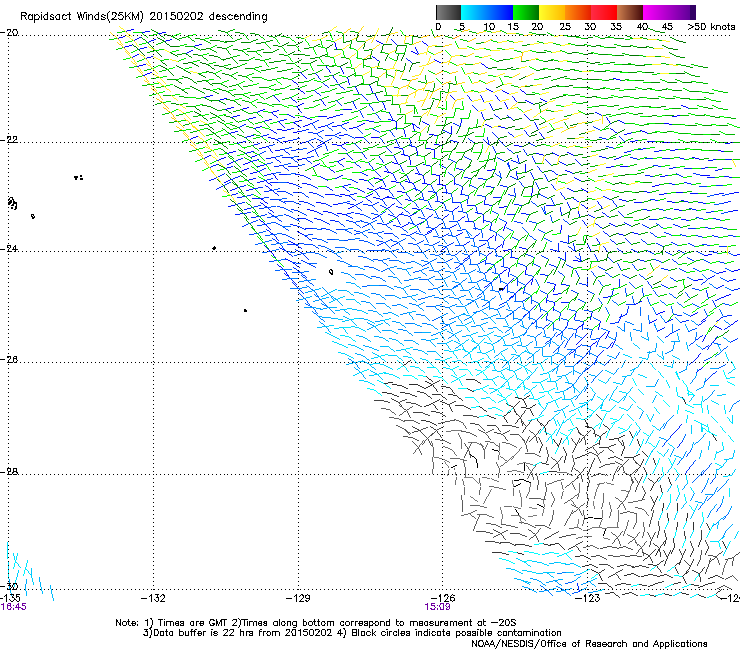The height and width of the screenshot is (650, 740).
Task: Click the small island marker near -128.3, -24.4
Action: pos(331,272)
